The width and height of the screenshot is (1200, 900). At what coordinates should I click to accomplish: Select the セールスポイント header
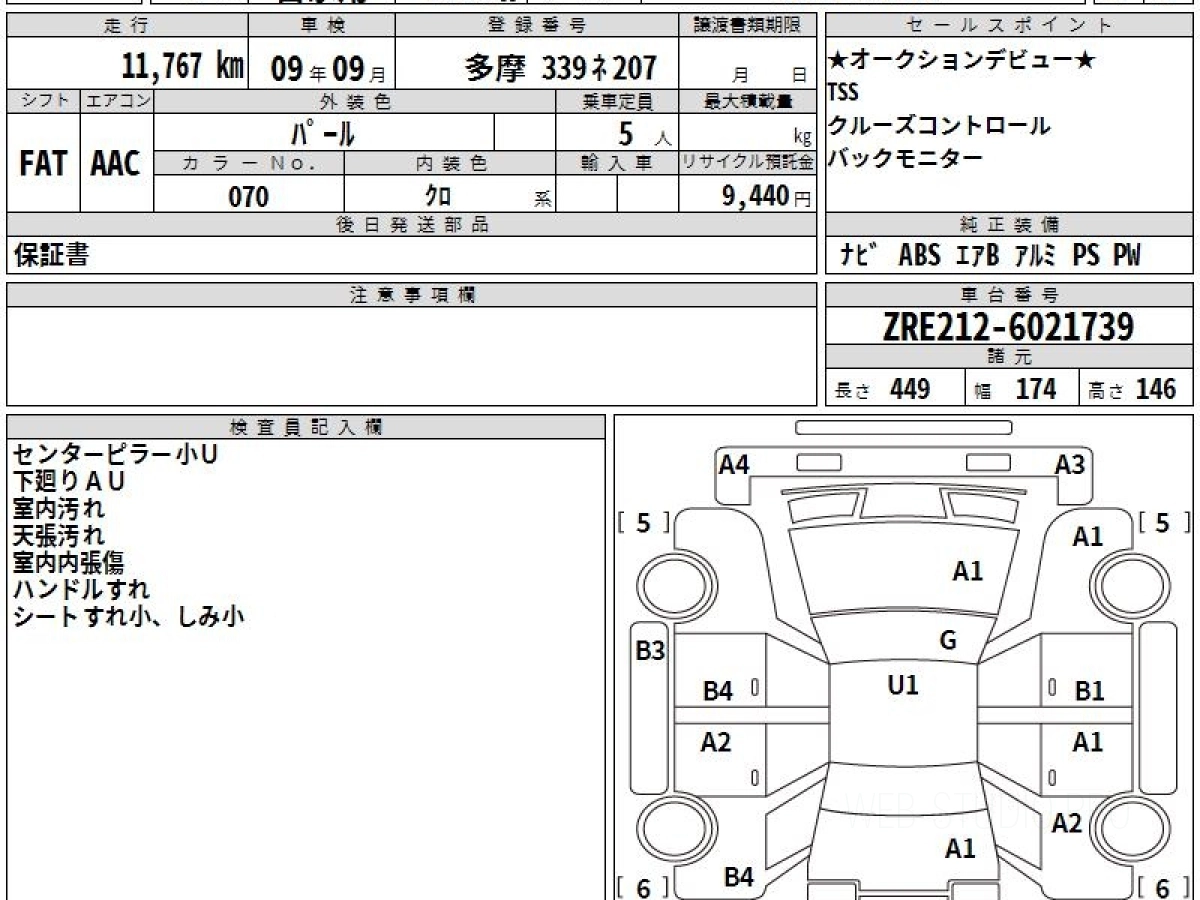[1008, 26]
